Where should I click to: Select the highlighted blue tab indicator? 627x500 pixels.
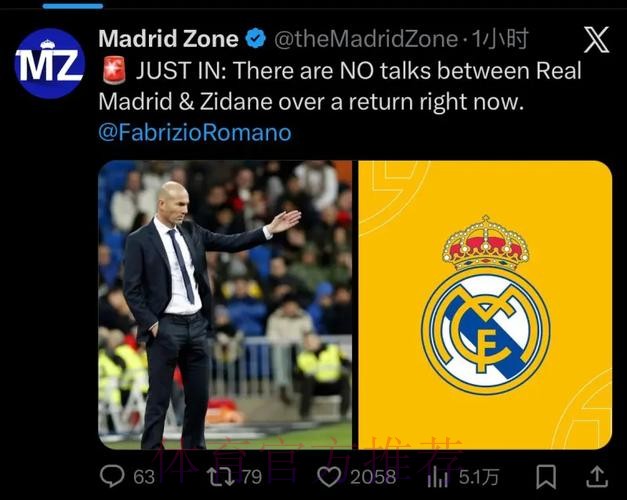[73, 6]
